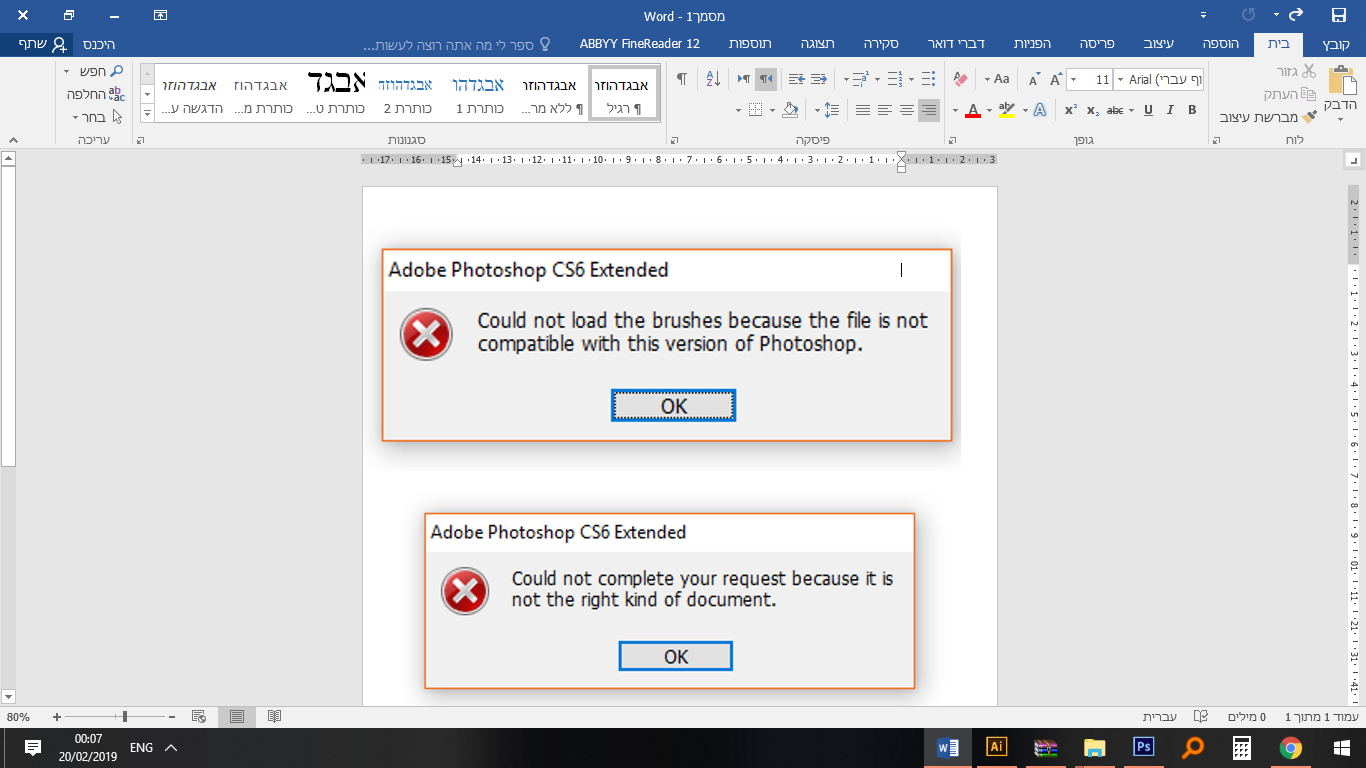Click the borders grid icon
The height and width of the screenshot is (768, 1366).
[756, 110]
